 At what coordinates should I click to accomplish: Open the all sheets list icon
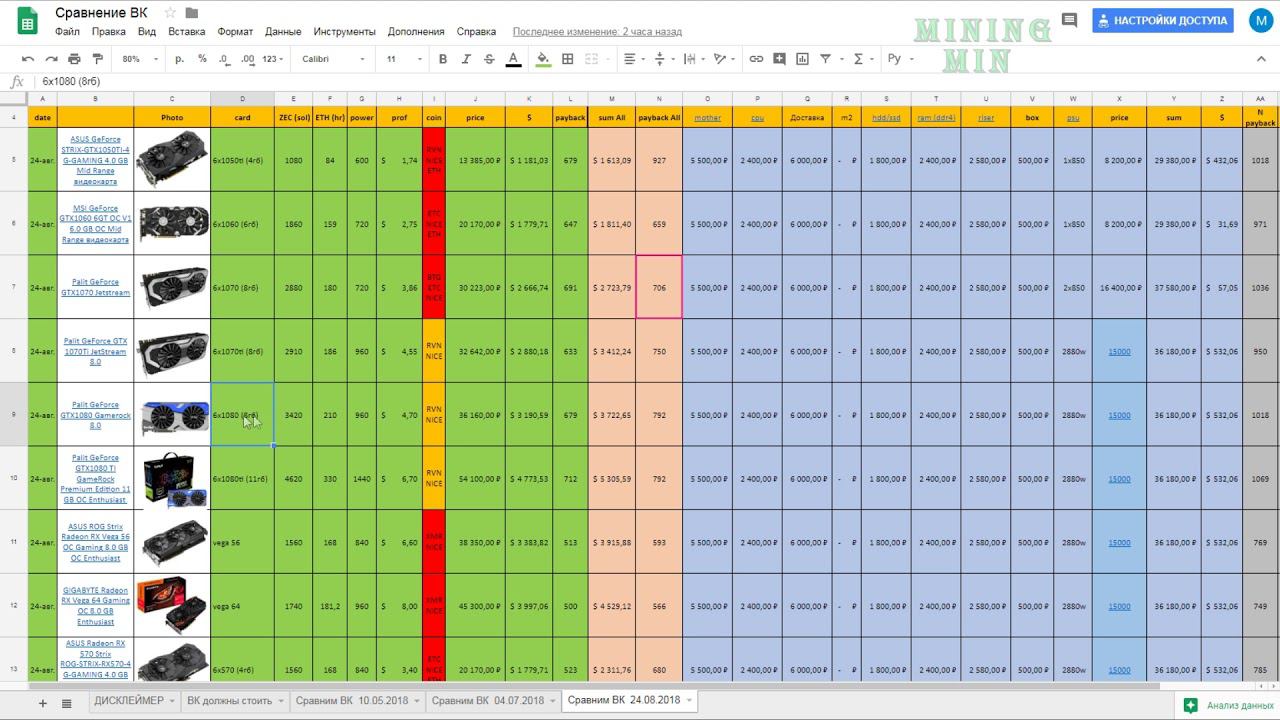click(67, 703)
